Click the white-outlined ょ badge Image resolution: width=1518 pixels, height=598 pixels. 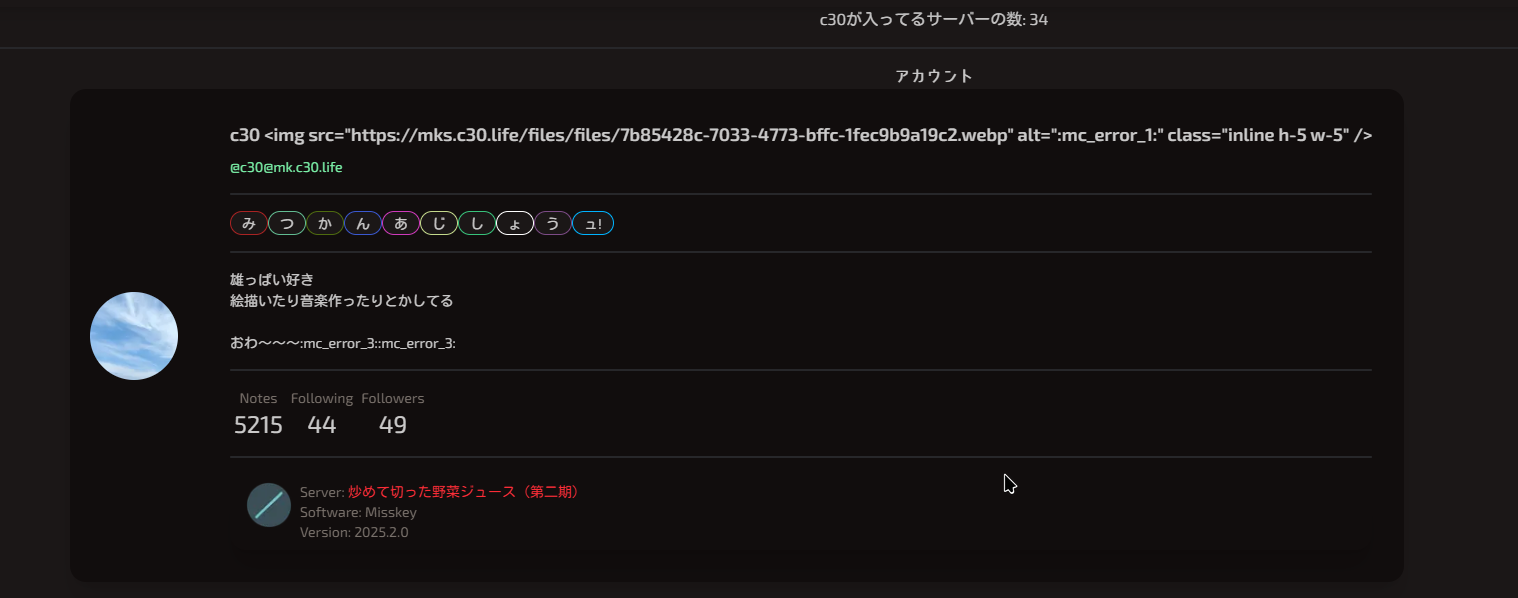pos(514,224)
